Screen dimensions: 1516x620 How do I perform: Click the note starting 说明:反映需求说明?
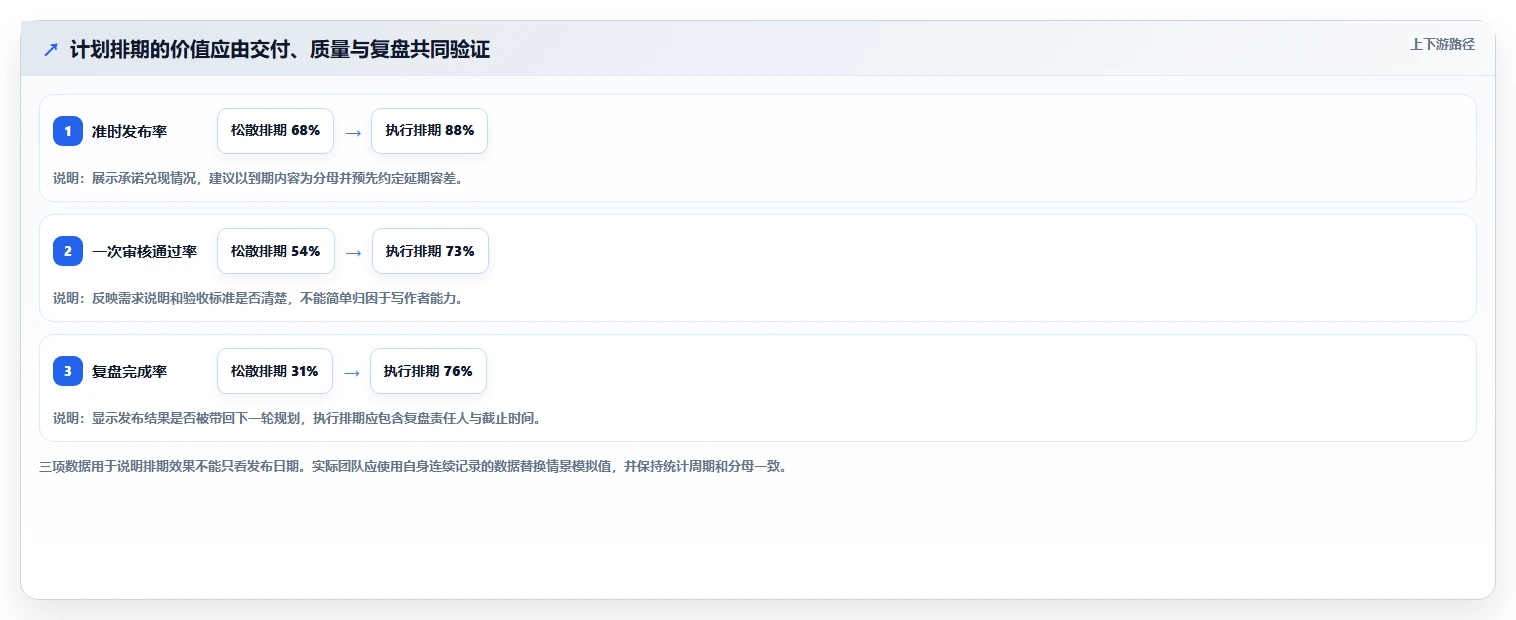pyautogui.click(x=258, y=298)
